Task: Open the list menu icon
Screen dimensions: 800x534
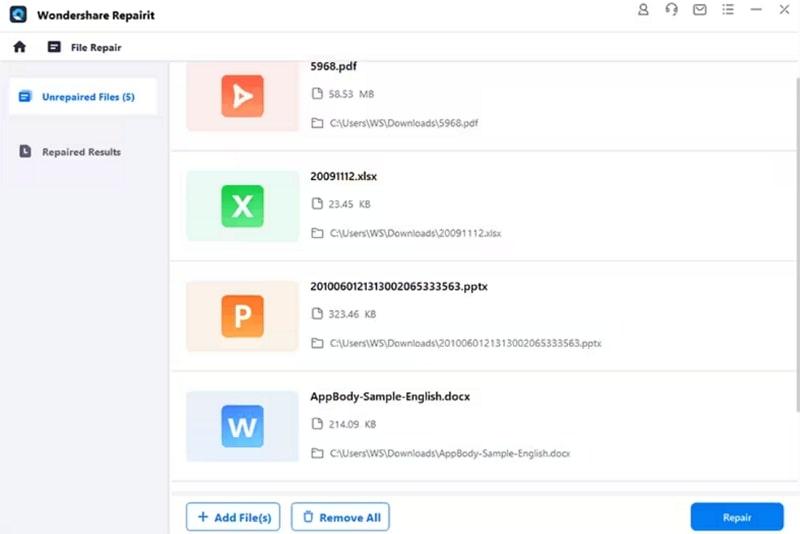Action: 728,10
